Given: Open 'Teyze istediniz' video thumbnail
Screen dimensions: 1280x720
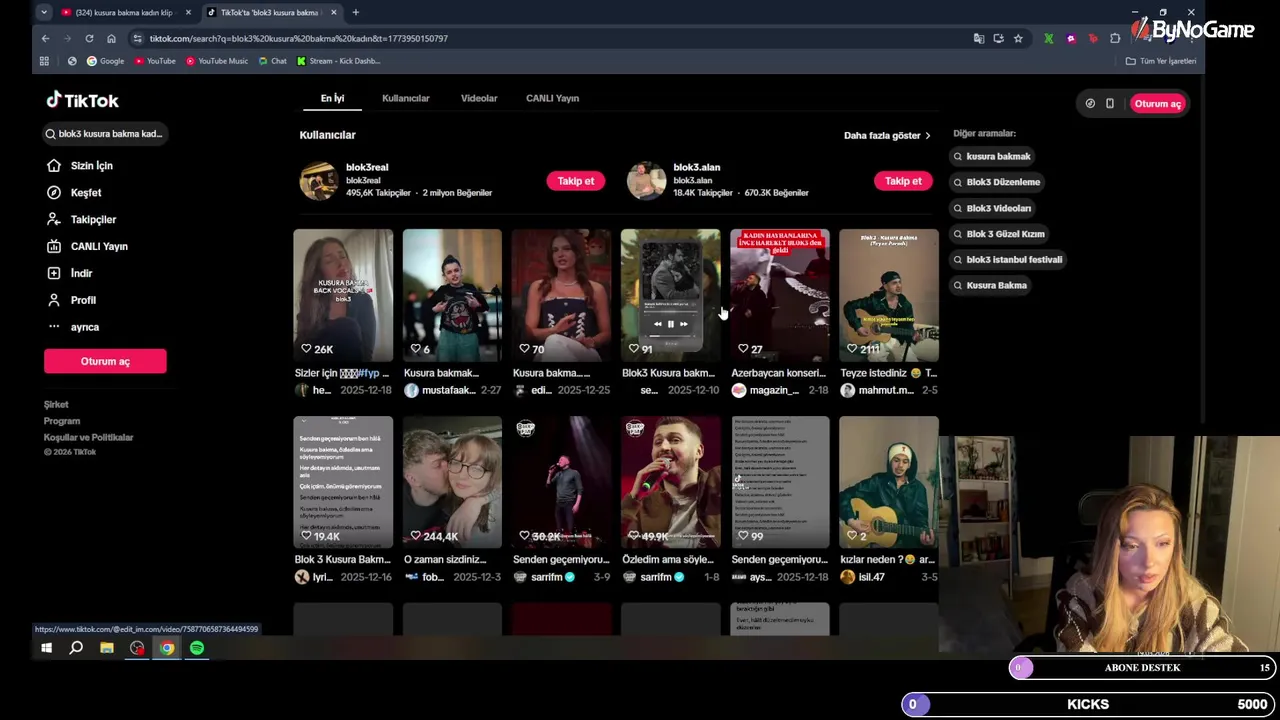Looking at the screenshot, I should (x=889, y=295).
